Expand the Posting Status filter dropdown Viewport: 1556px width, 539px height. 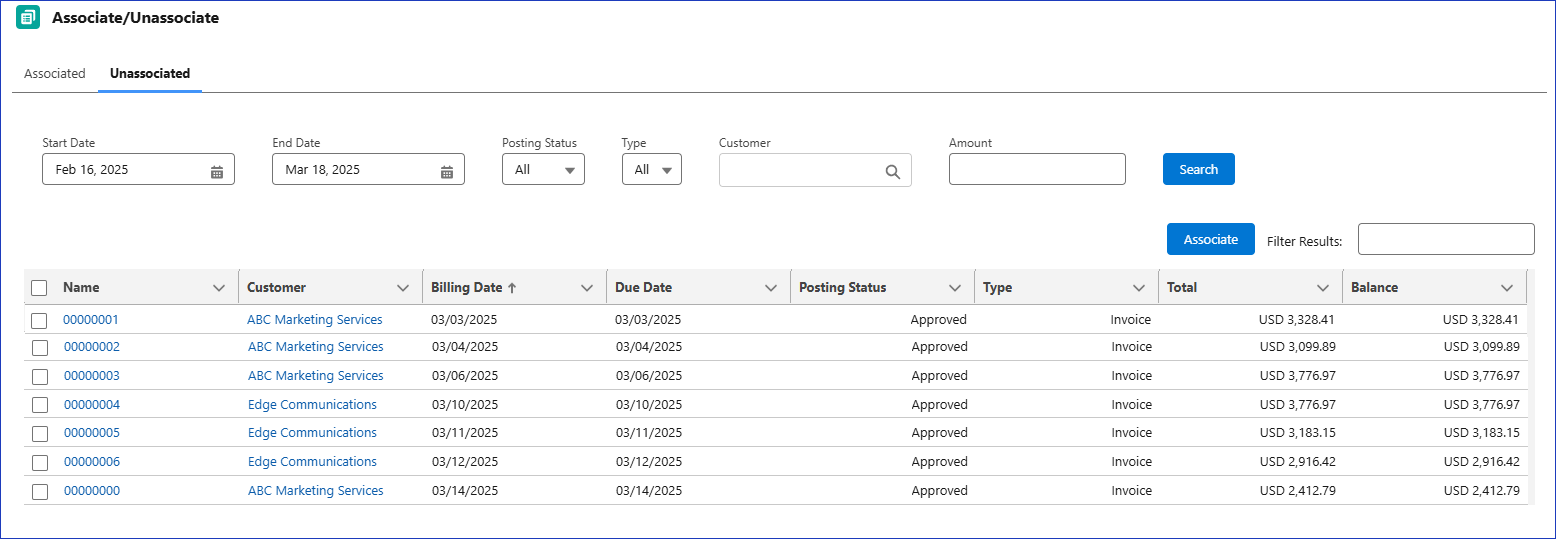click(543, 170)
